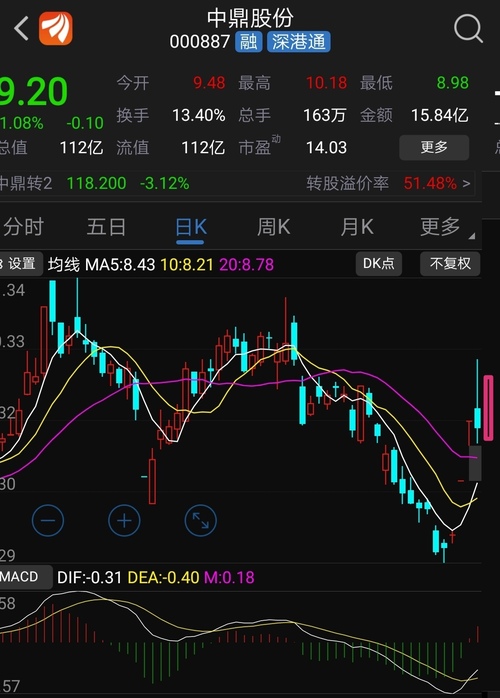Screen dimensions: 500x698
Task: Tap the 融 margin trading badge
Action: coord(248,42)
